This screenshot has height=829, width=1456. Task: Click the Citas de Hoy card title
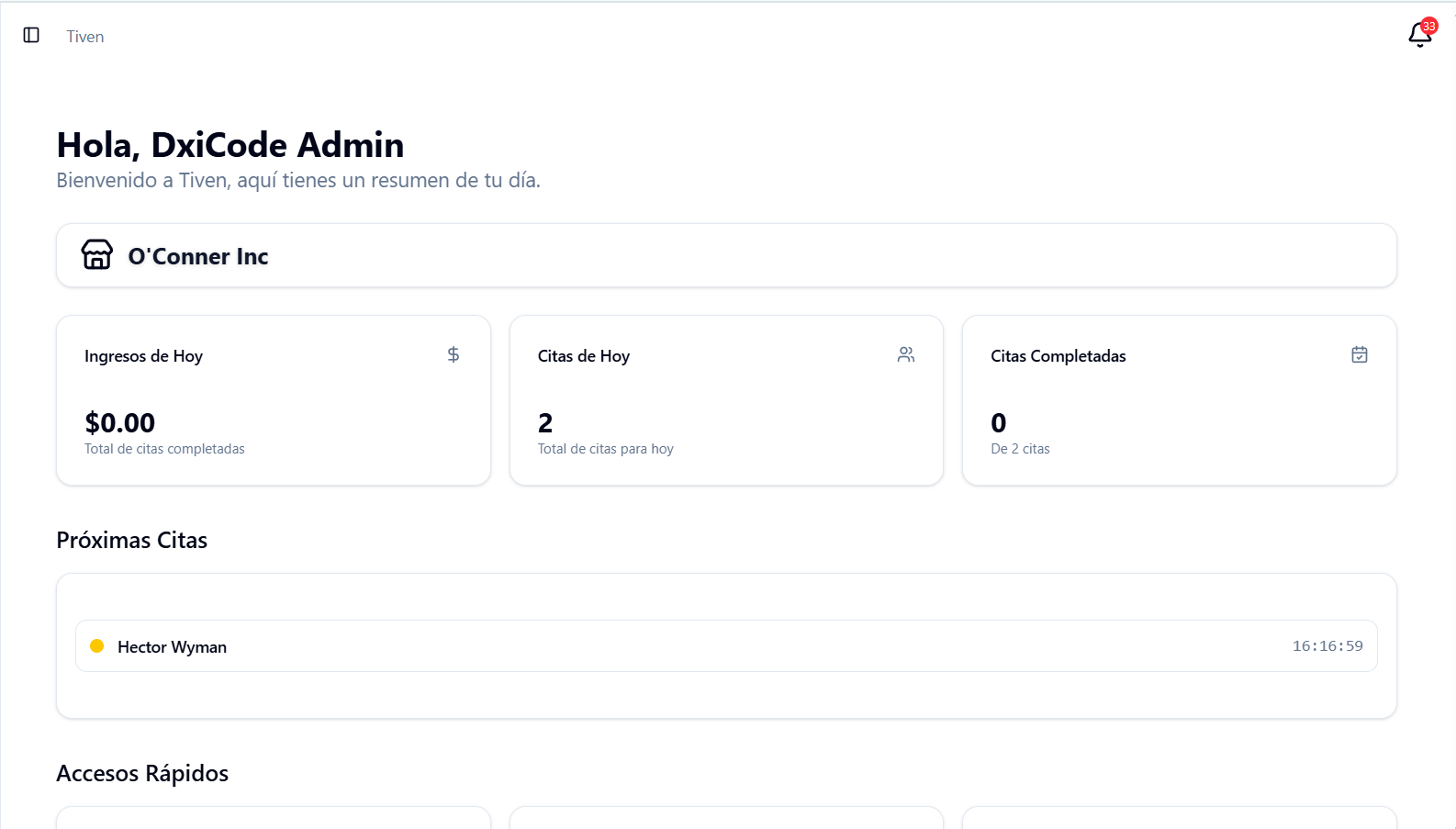(584, 356)
